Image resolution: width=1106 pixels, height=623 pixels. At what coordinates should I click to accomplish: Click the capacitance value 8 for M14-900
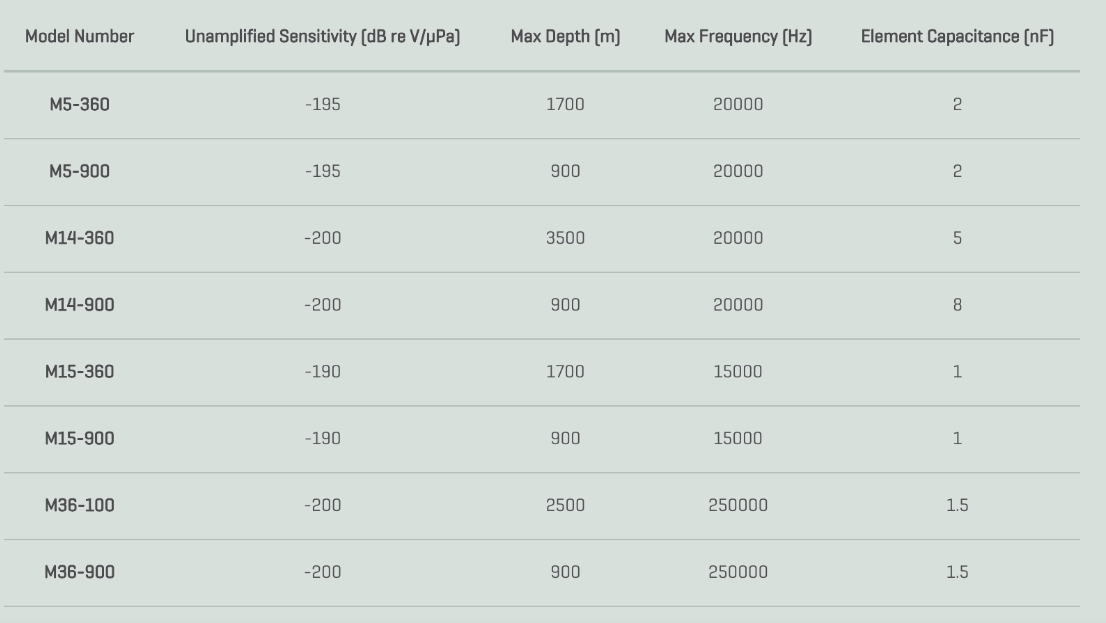(x=957, y=305)
